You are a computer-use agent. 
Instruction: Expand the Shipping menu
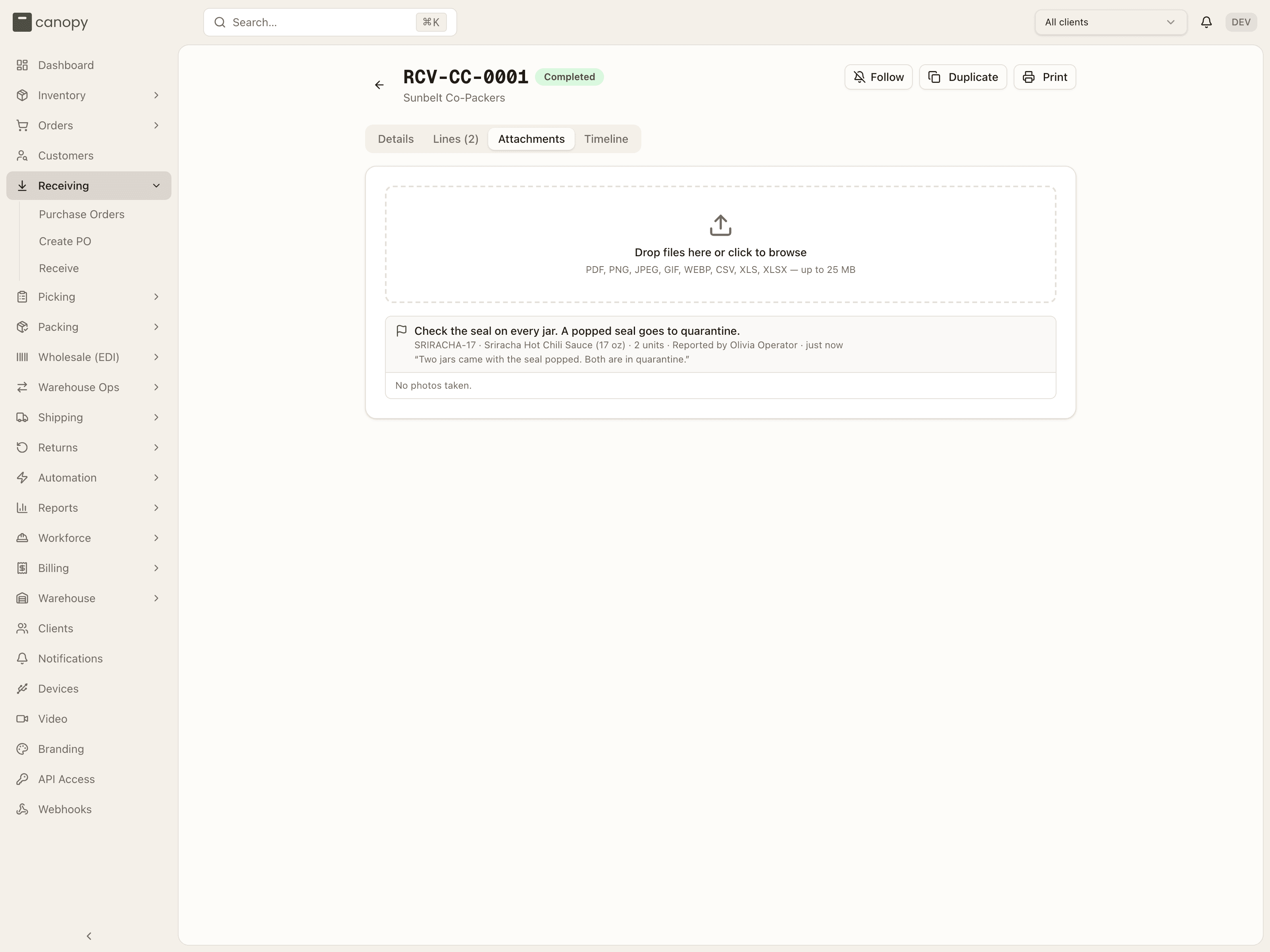pos(89,417)
